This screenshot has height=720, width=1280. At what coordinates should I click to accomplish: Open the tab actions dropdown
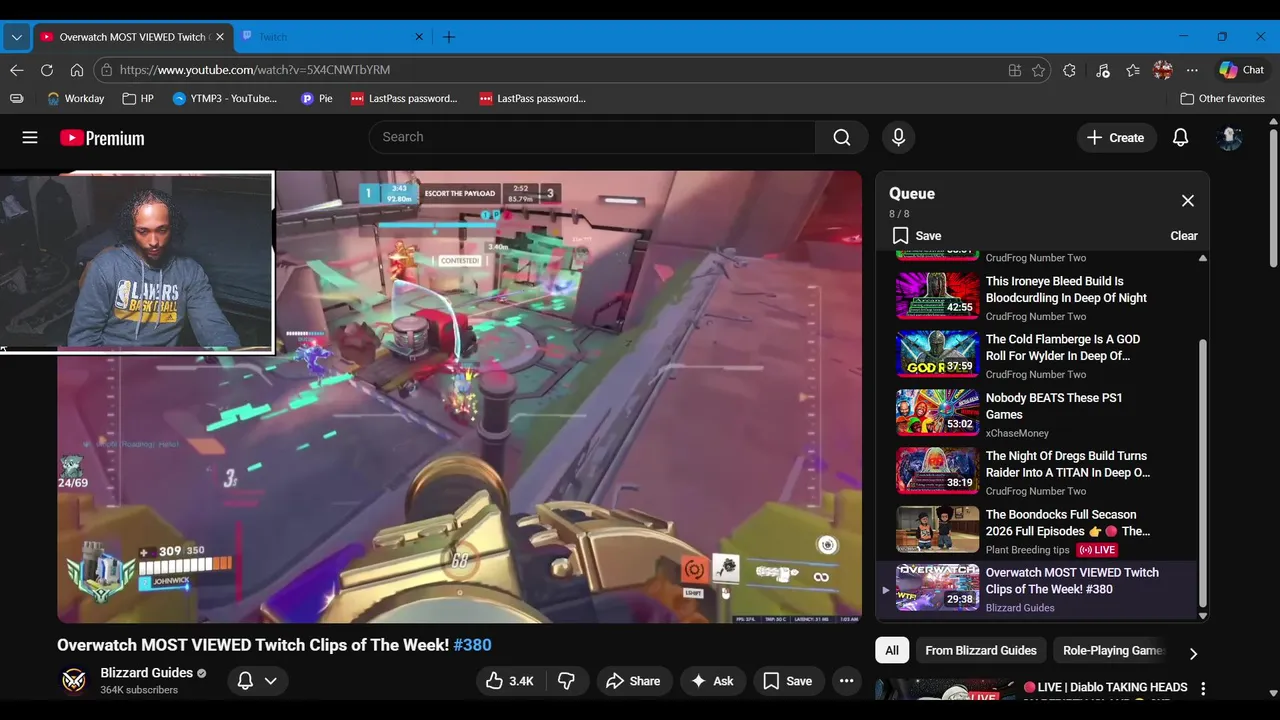pyautogui.click(x=16, y=37)
